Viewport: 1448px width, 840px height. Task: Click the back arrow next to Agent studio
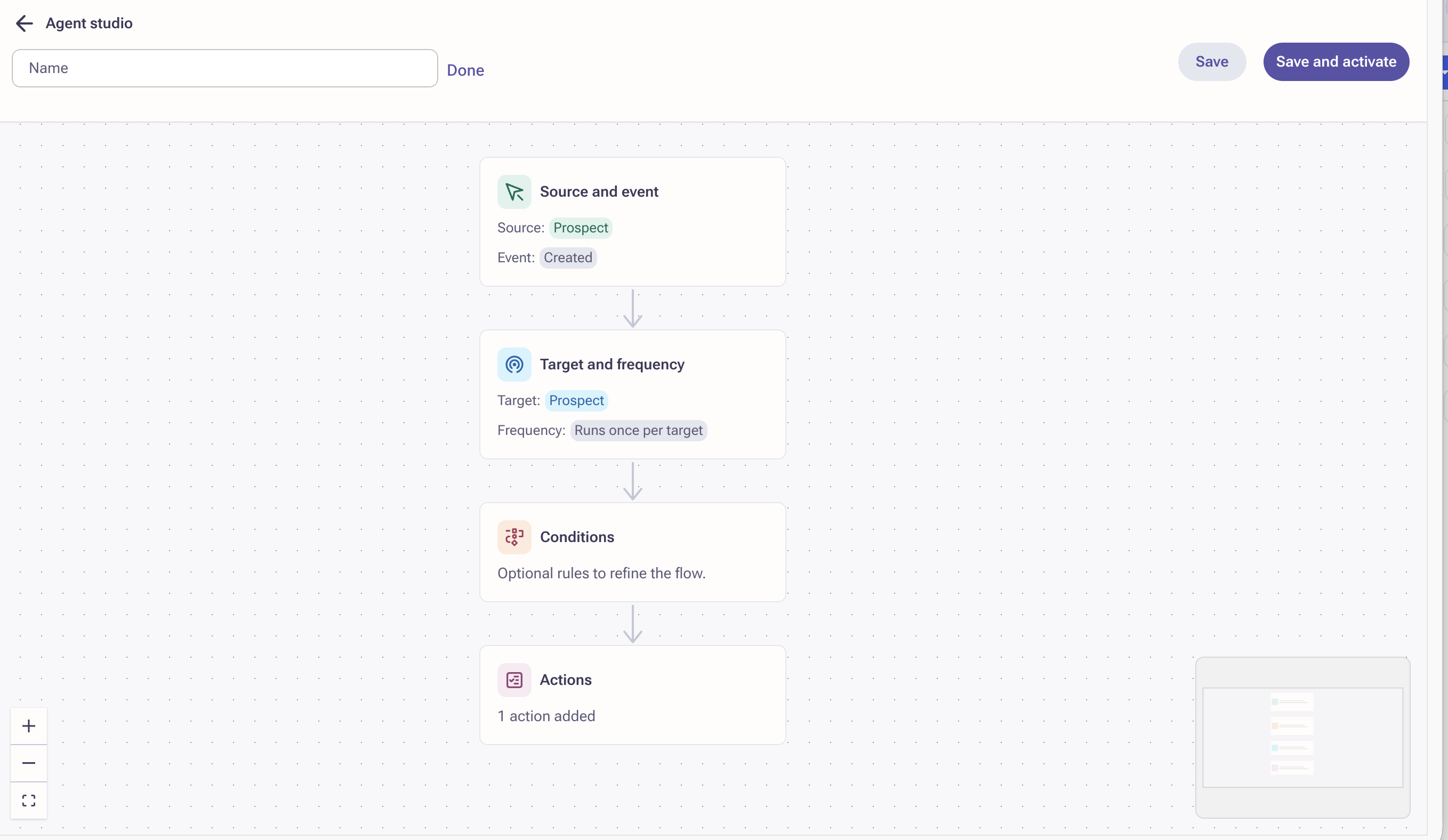[x=24, y=23]
